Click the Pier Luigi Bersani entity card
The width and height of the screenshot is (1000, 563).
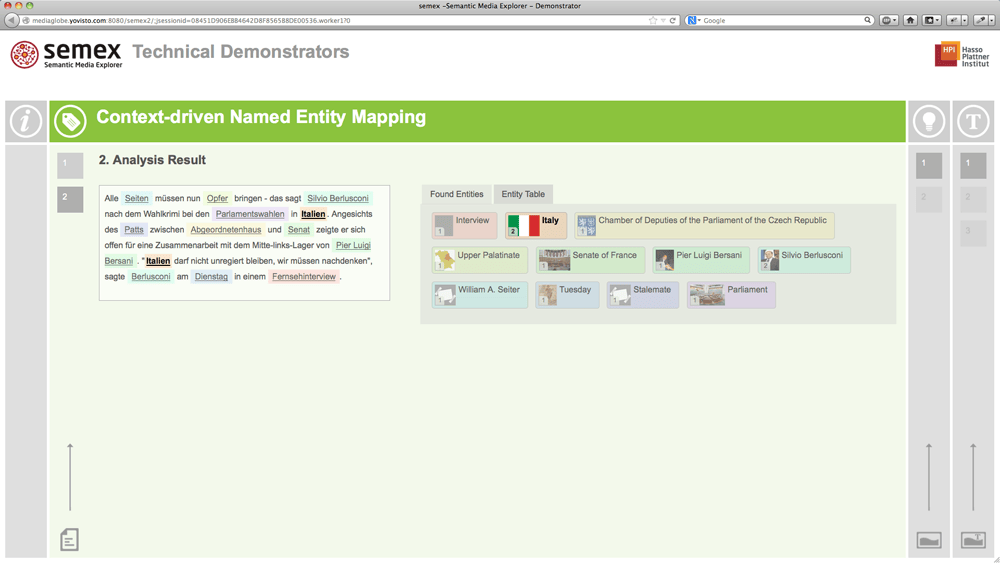tap(701, 260)
